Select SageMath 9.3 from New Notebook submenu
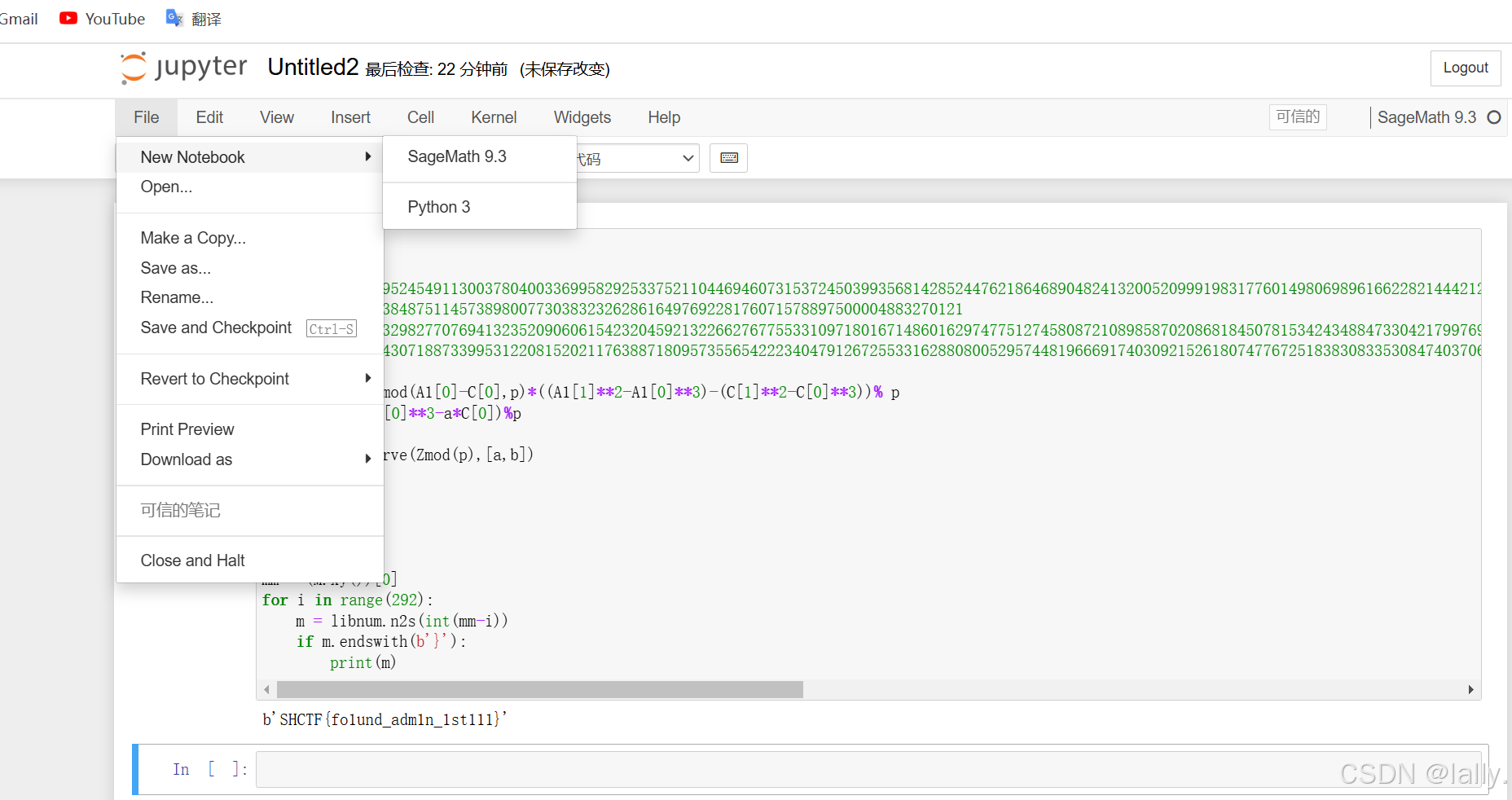This screenshot has width=1512, height=800. (457, 156)
